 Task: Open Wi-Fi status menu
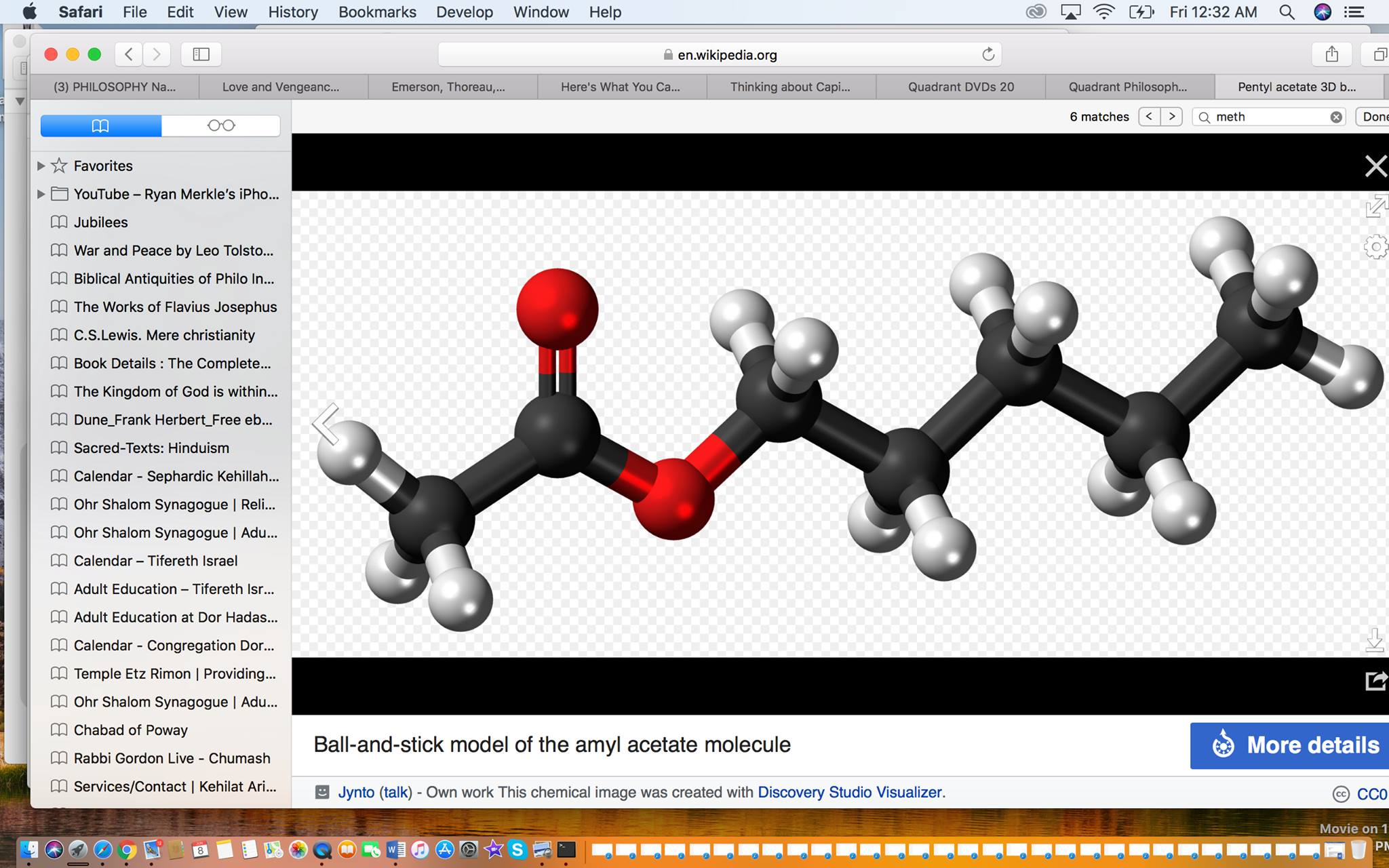pyautogui.click(x=1104, y=12)
